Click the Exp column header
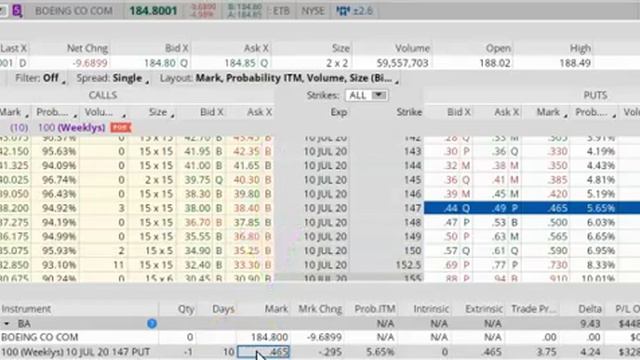The width and height of the screenshot is (640, 360). click(x=339, y=112)
